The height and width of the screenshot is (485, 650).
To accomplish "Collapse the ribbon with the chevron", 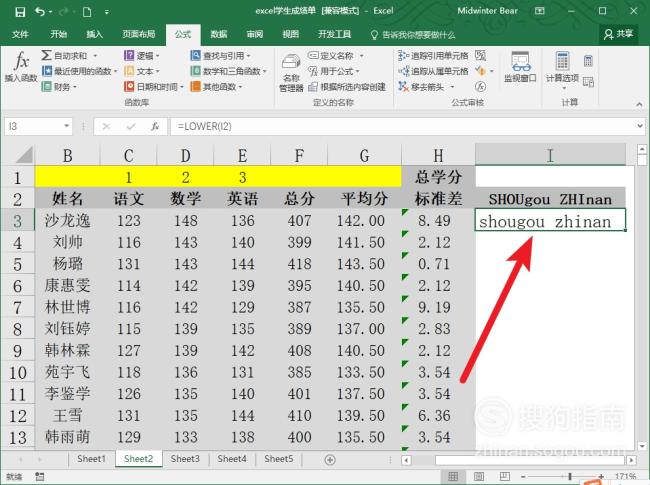I will [x=639, y=104].
